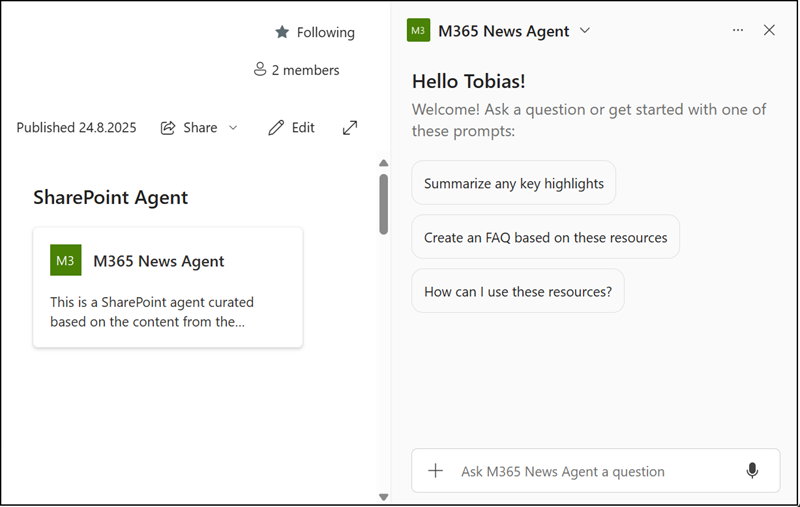
Task: Click the vertical scrollbar thumb
Action: (x=384, y=204)
